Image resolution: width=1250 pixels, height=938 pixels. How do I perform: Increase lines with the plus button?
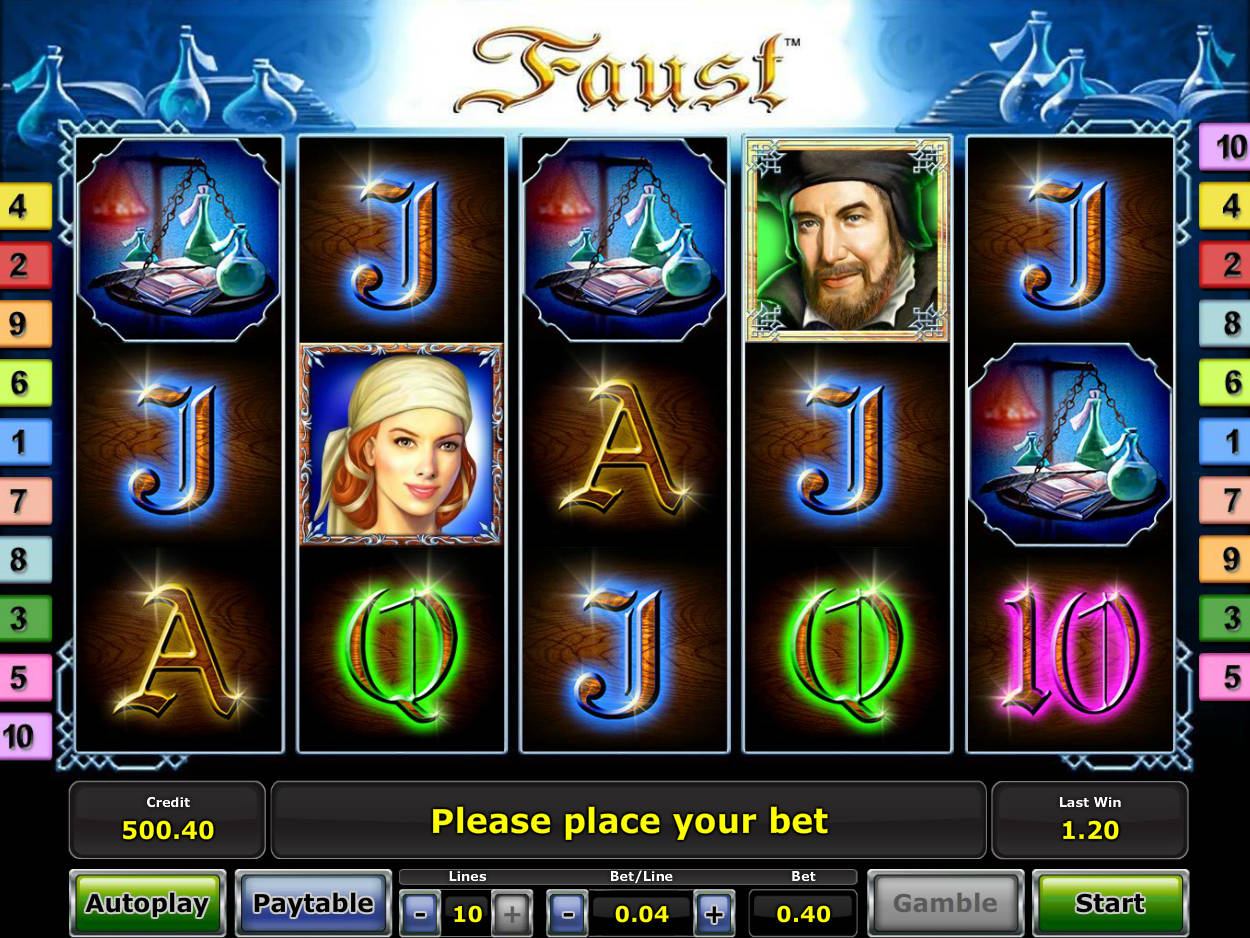(x=511, y=913)
